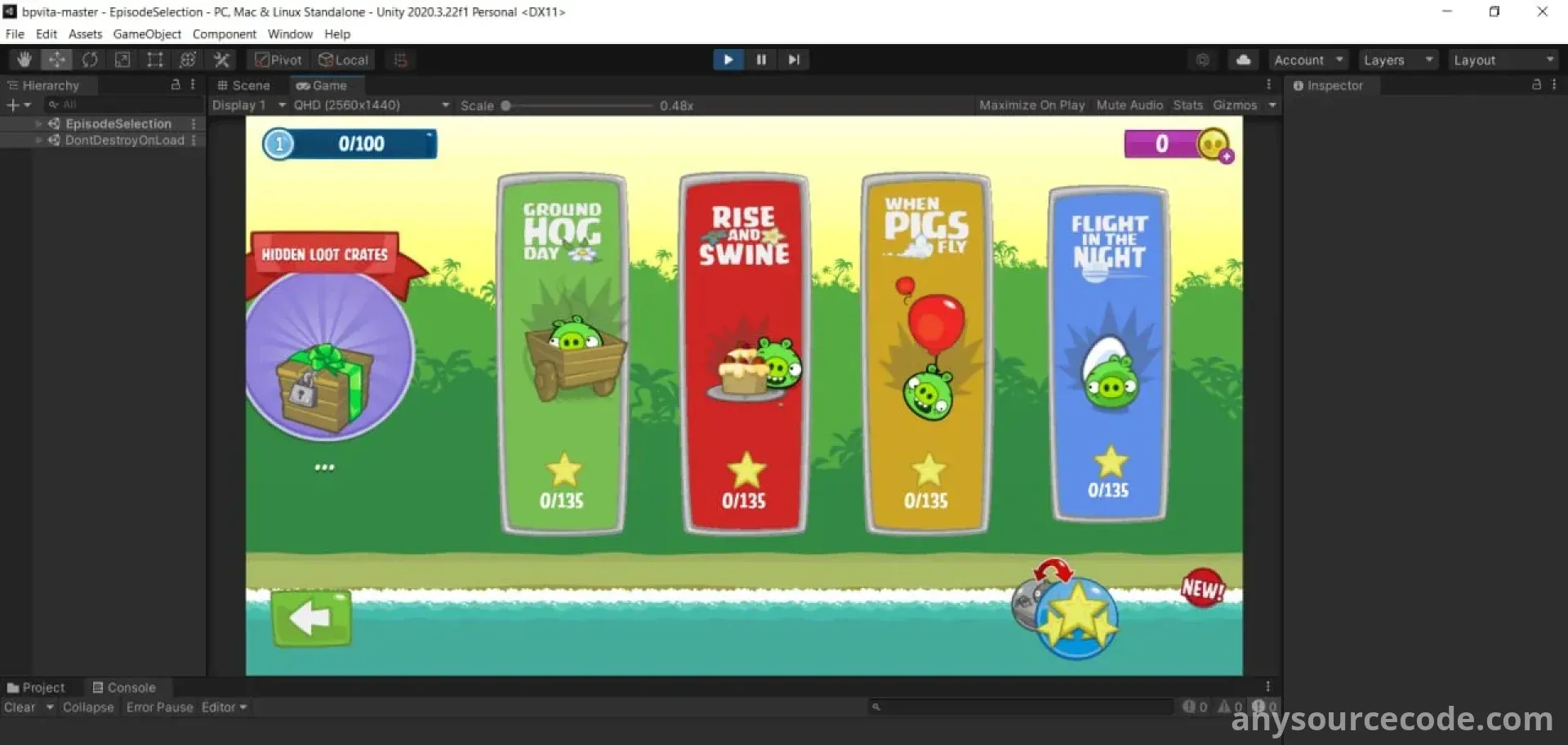
Task: Toggle Maximize On Play
Action: click(x=1031, y=105)
